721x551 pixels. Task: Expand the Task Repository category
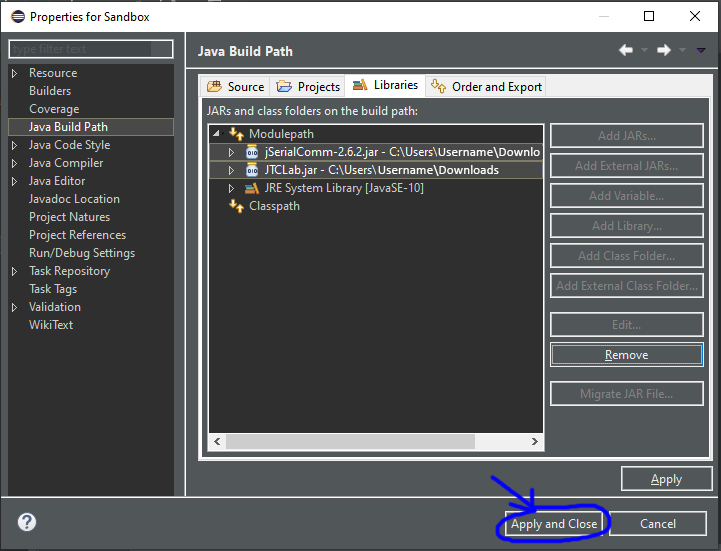tap(14, 271)
